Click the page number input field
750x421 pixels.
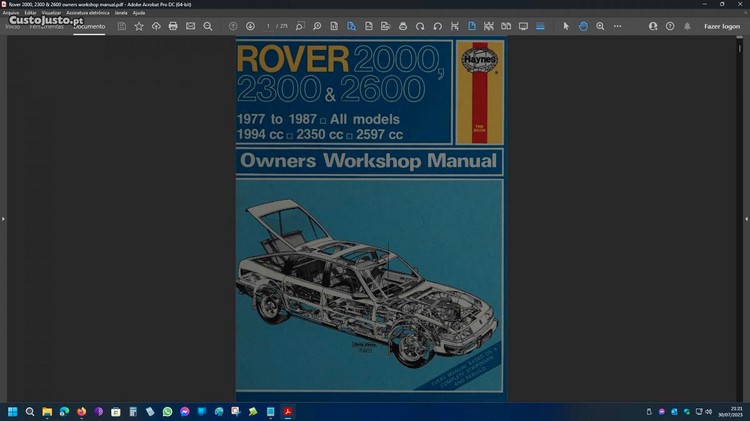269,26
